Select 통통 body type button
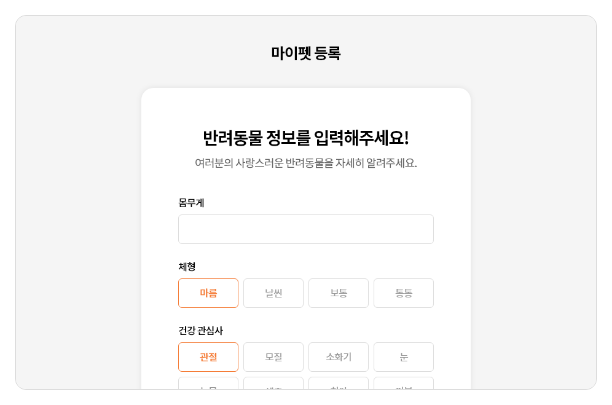 click(x=403, y=293)
